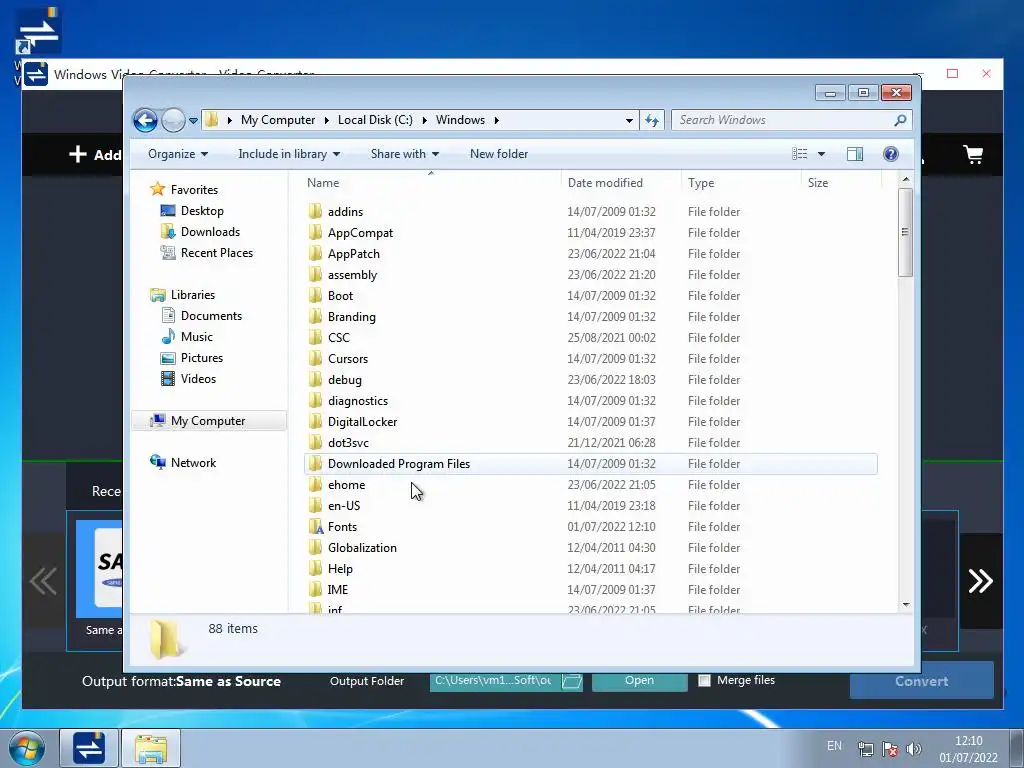The width and height of the screenshot is (1024, 768).
Task: Switch to Video Converter taskbar button
Action: pos(89,748)
